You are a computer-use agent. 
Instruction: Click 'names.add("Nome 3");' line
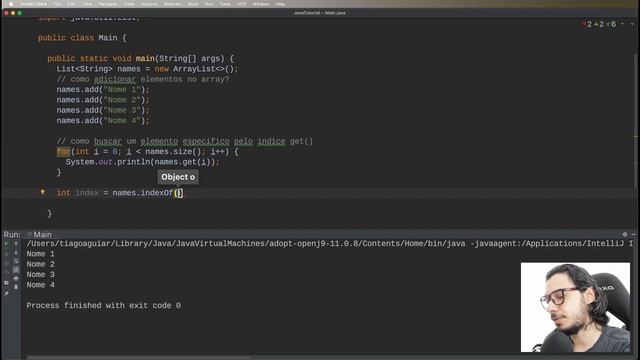pos(103,110)
